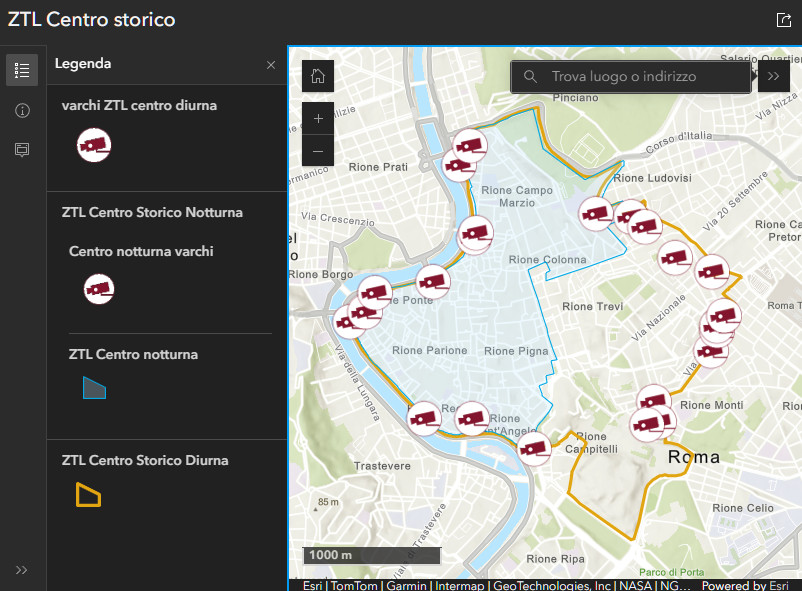Open the Legenda list icon in sidebar
This screenshot has width=802, height=591.
point(22,70)
